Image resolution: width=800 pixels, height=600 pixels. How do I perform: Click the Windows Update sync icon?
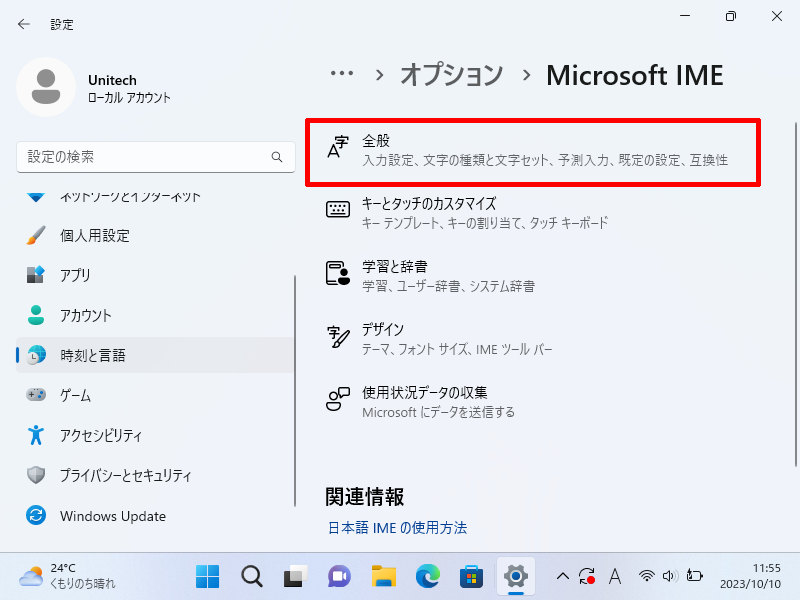pos(36,515)
